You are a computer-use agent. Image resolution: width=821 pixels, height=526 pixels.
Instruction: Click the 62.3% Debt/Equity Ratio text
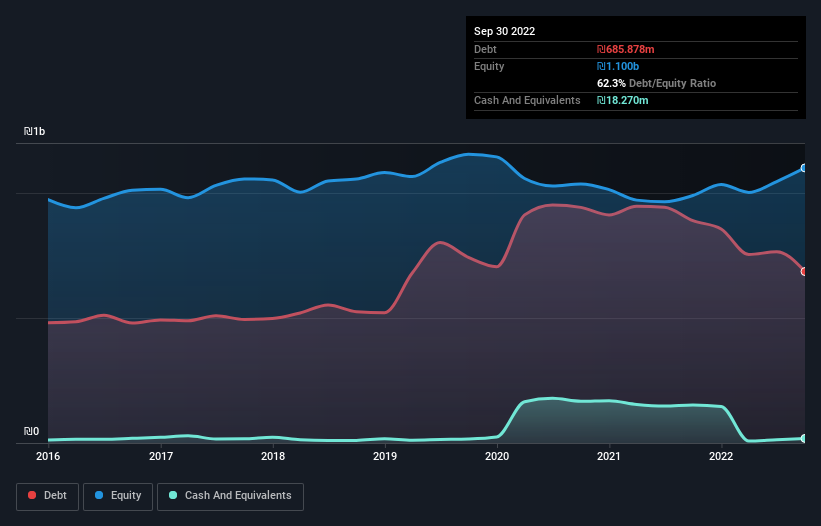tap(656, 83)
